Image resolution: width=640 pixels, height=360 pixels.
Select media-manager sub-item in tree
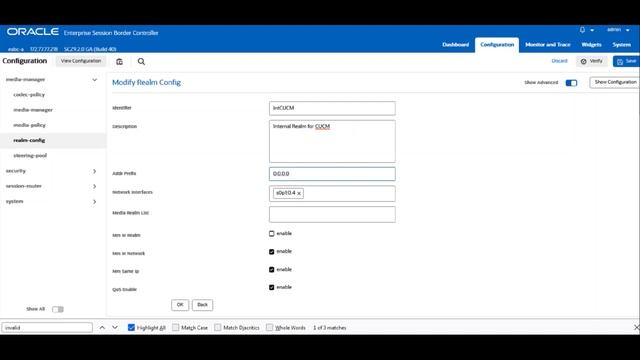(x=33, y=110)
